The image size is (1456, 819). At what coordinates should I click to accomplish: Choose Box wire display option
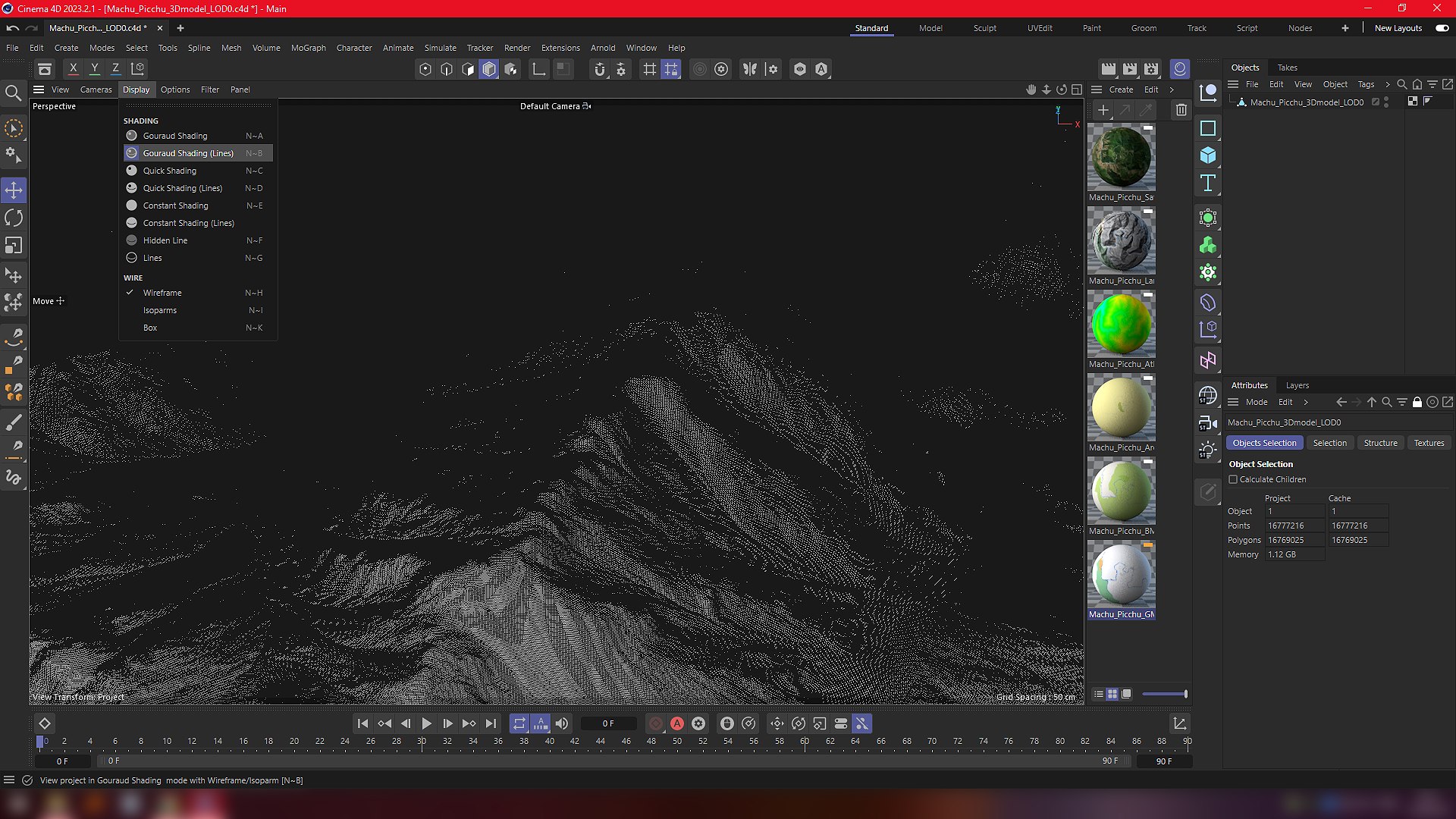pos(198,328)
